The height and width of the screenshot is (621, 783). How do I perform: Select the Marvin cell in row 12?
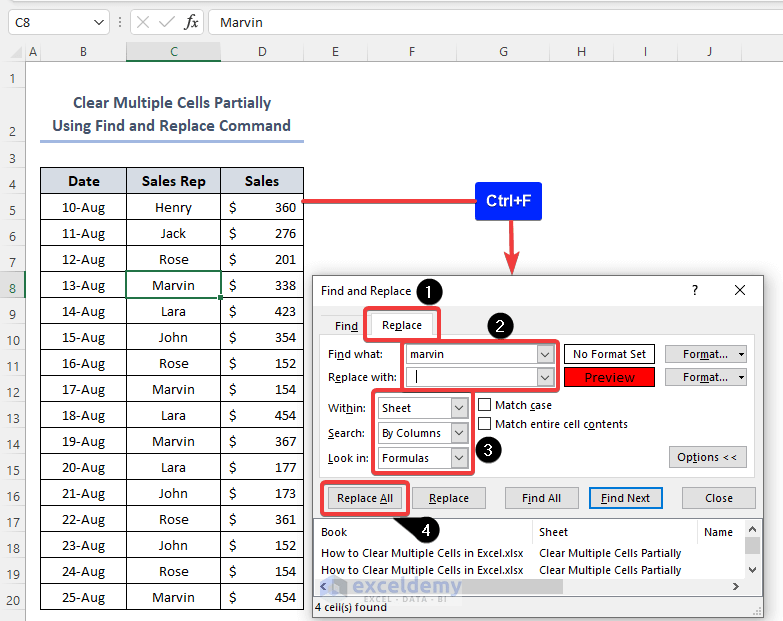173,389
